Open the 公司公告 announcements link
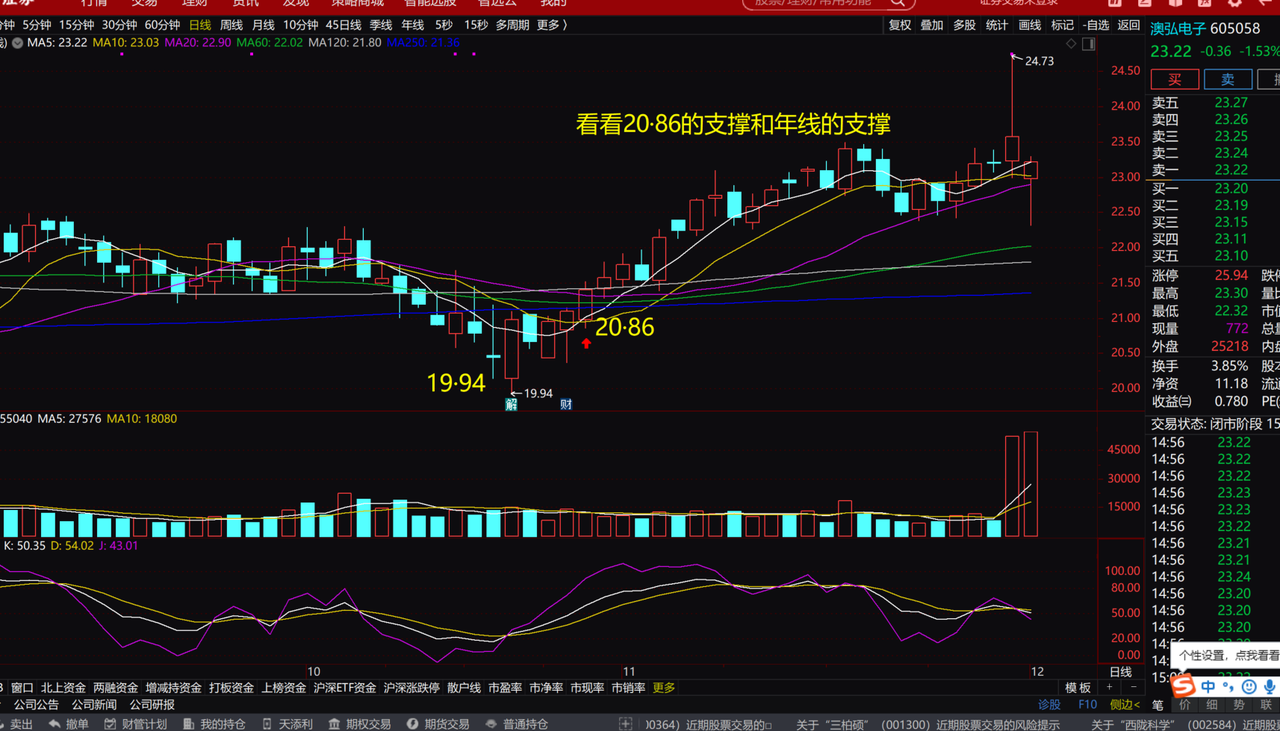The height and width of the screenshot is (731, 1280). tap(37, 705)
